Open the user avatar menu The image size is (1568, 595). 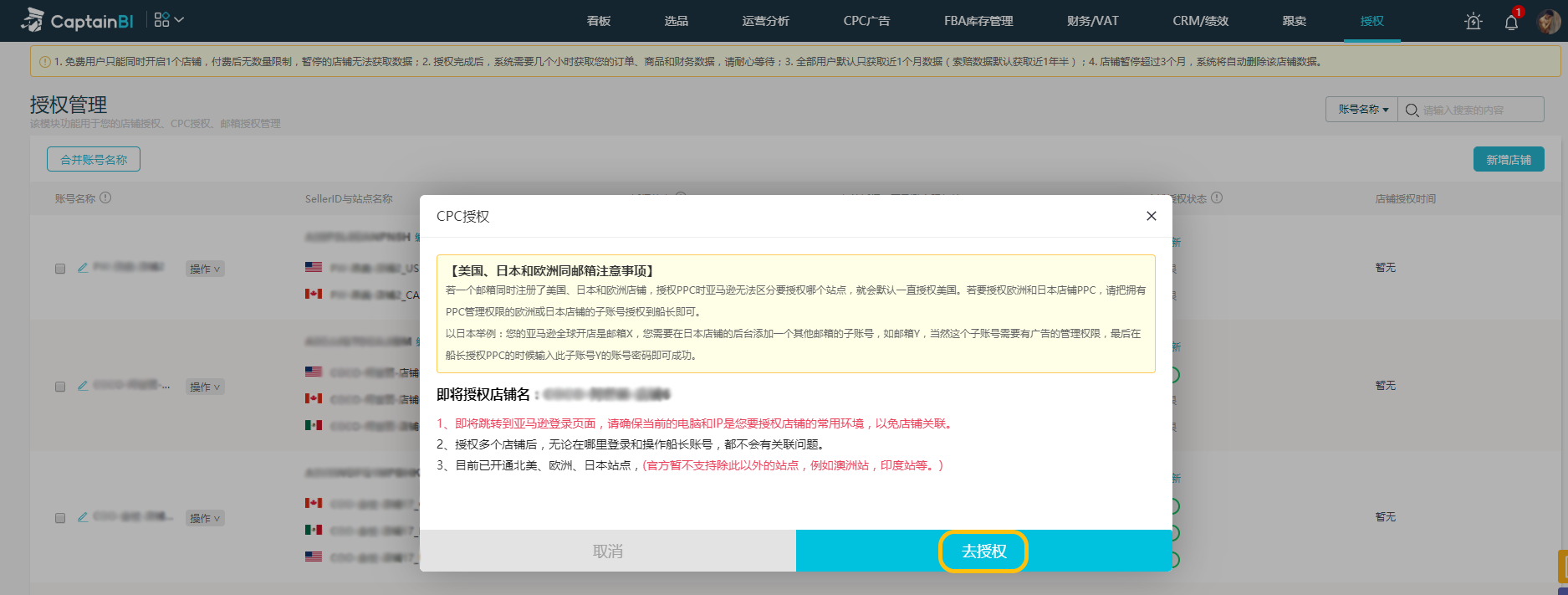pyautogui.click(x=1548, y=22)
